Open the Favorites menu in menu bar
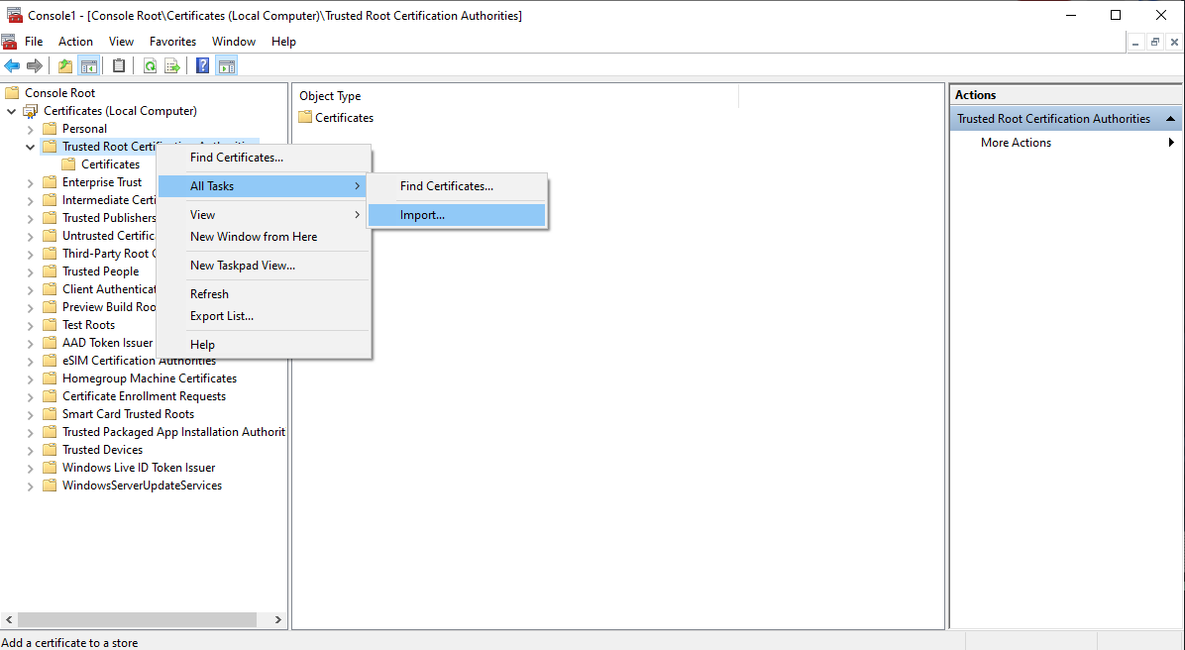The height and width of the screenshot is (650, 1185). coord(173,42)
